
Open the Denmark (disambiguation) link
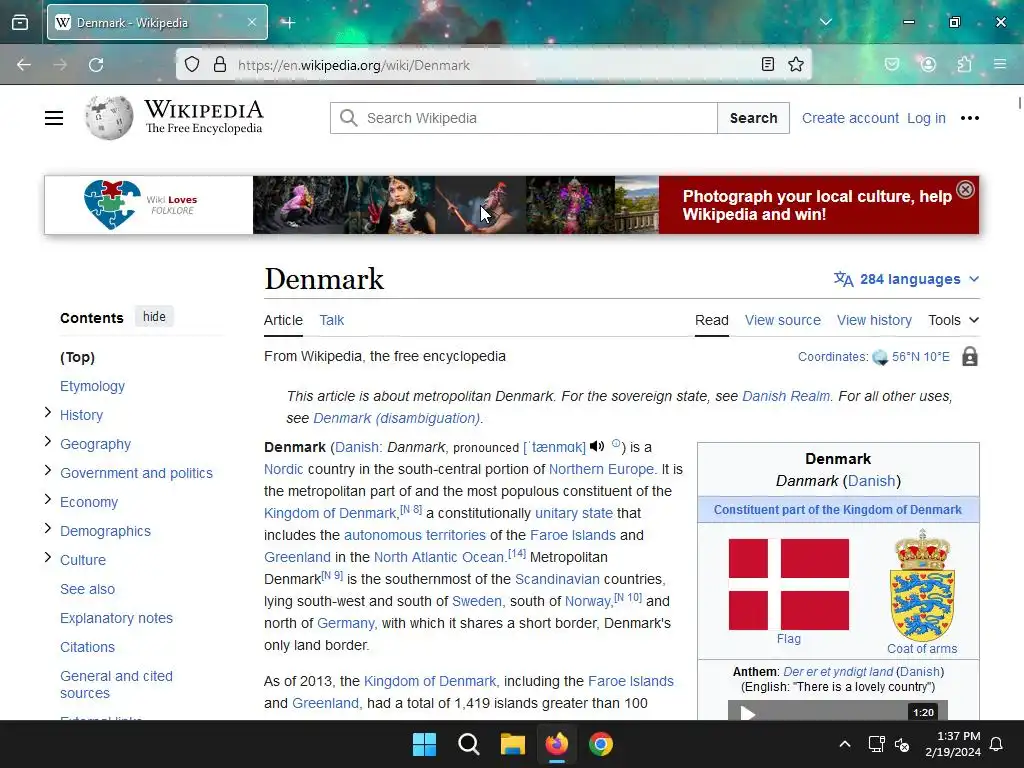396,418
